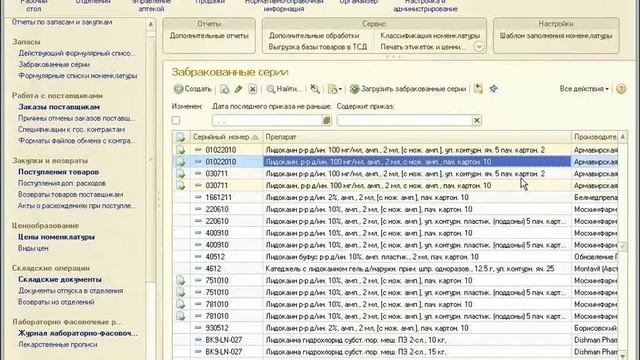Click up arrow of navigation panel scrollbar
Screen dimensions: 640x360
click(x=151, y=24)
